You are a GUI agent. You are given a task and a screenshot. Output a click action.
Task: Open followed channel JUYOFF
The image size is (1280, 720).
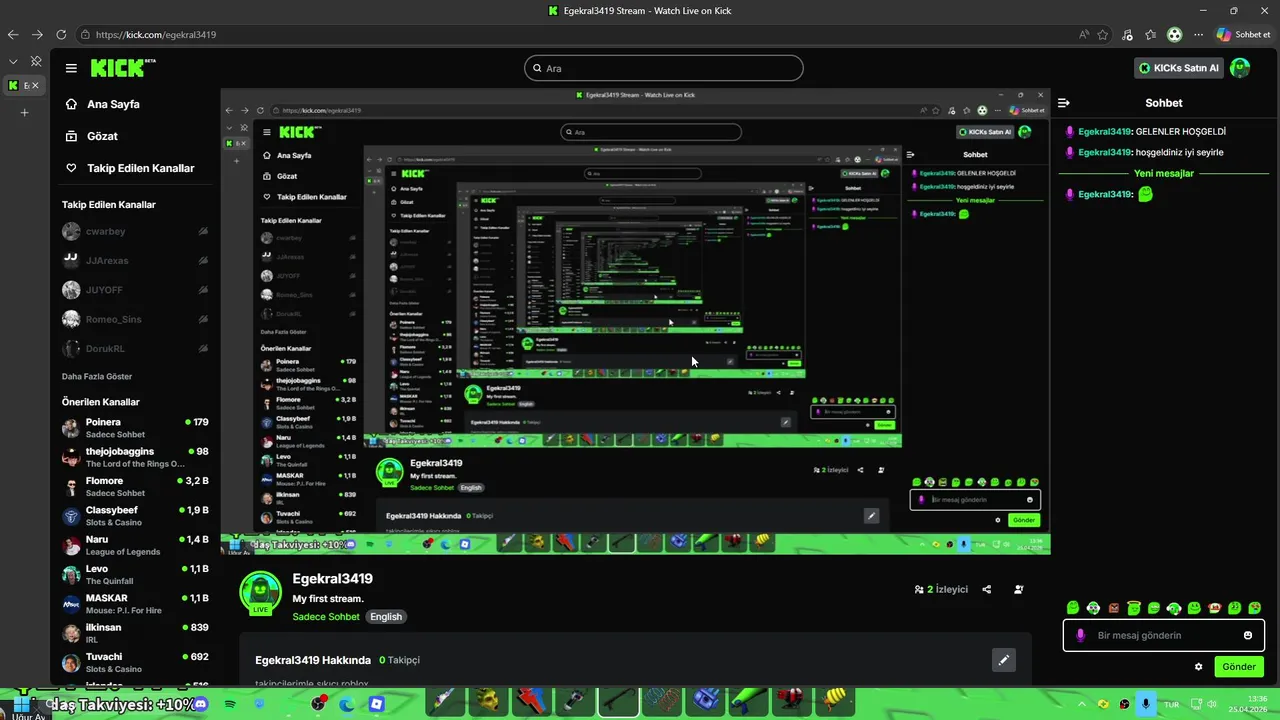135,290
